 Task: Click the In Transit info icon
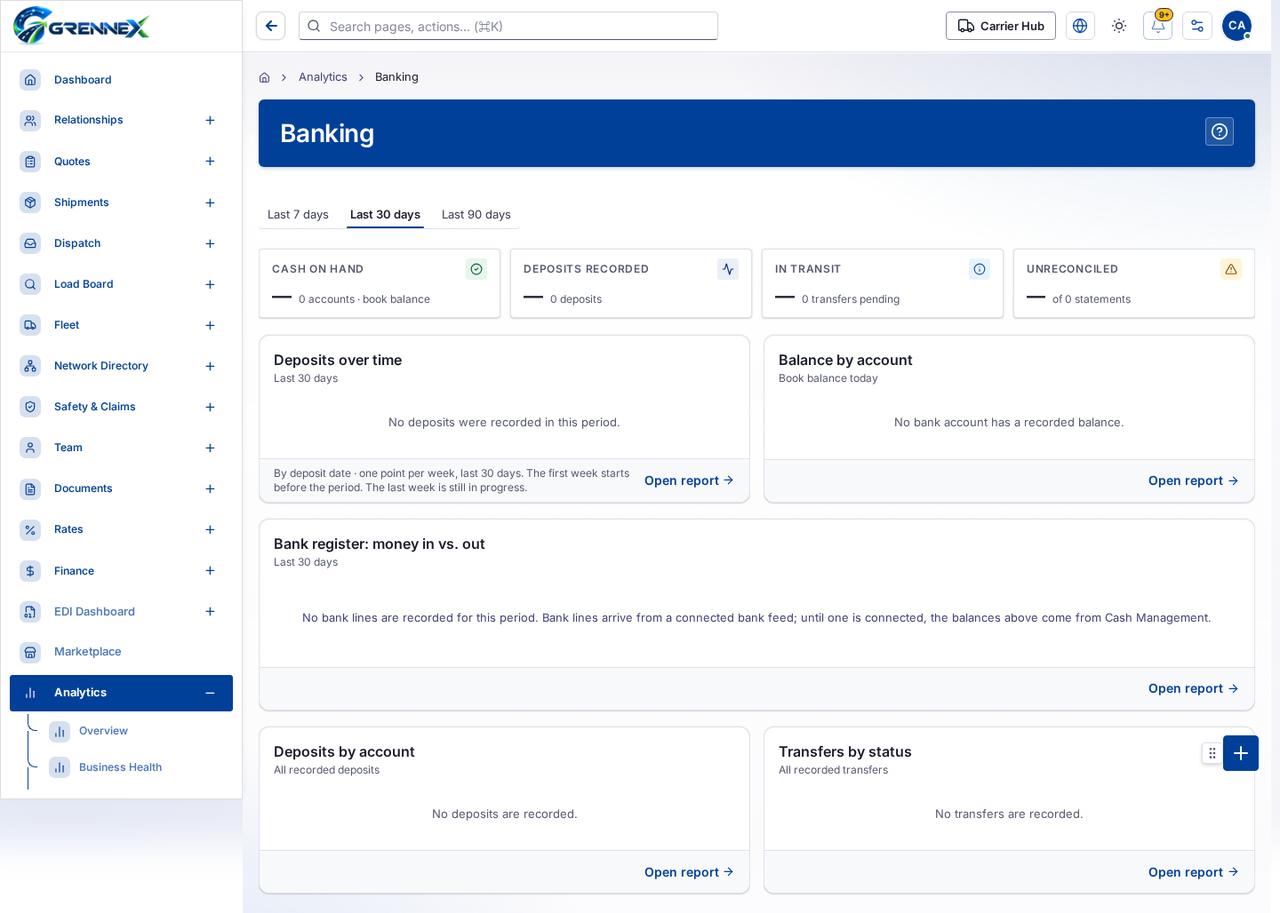tap(979, 269)
